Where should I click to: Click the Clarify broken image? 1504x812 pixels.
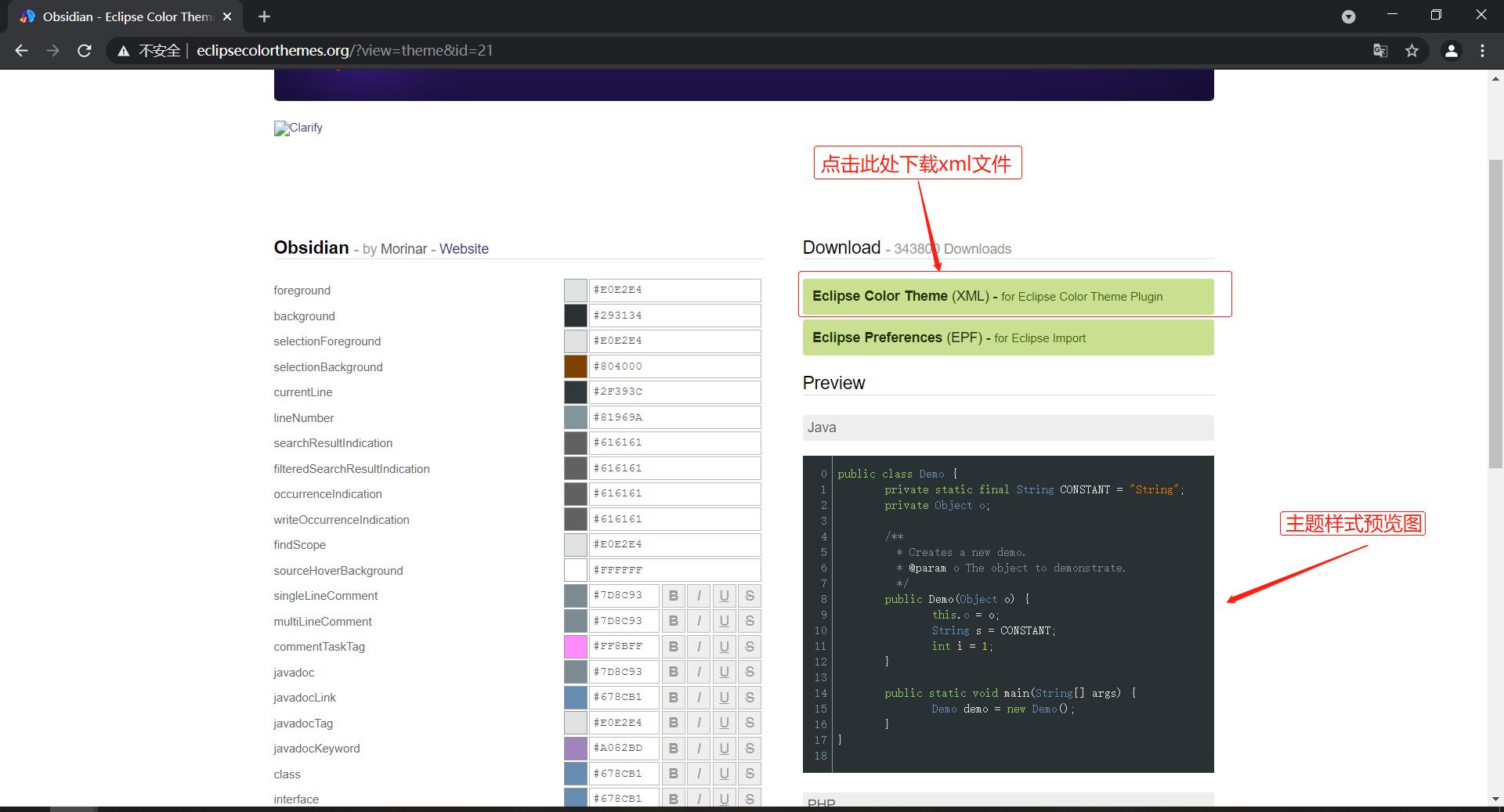pos(298,128)
